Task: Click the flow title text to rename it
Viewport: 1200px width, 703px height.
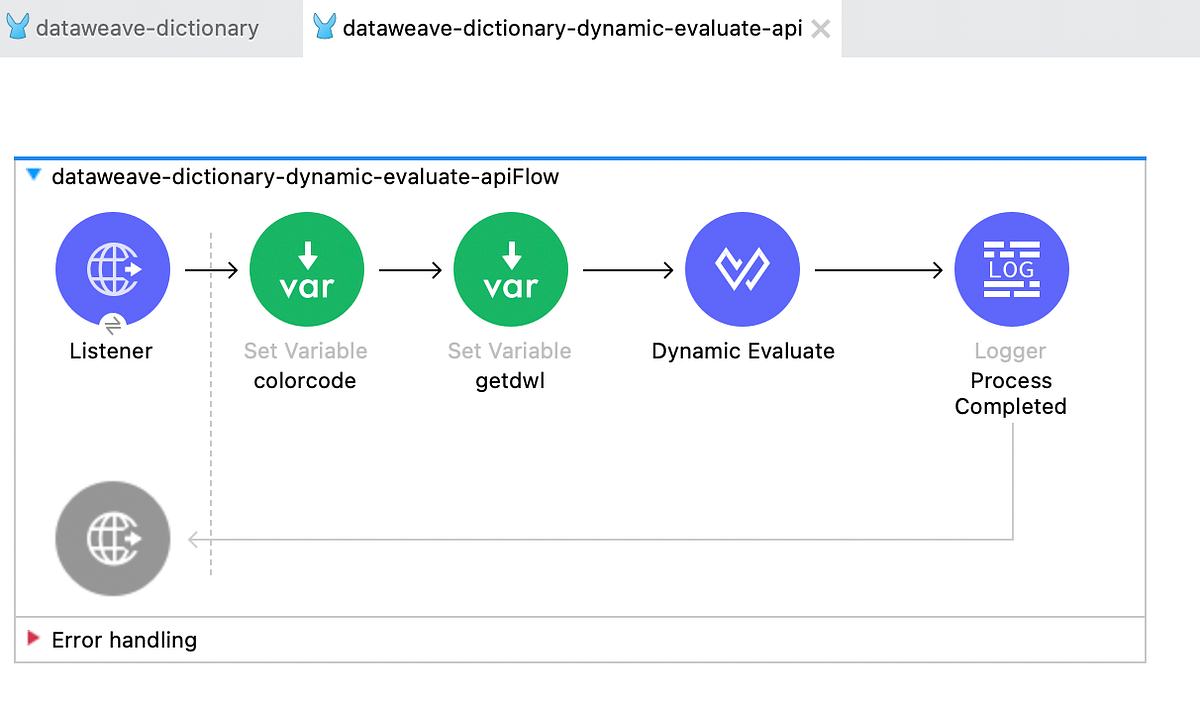Action: (305, 176)
